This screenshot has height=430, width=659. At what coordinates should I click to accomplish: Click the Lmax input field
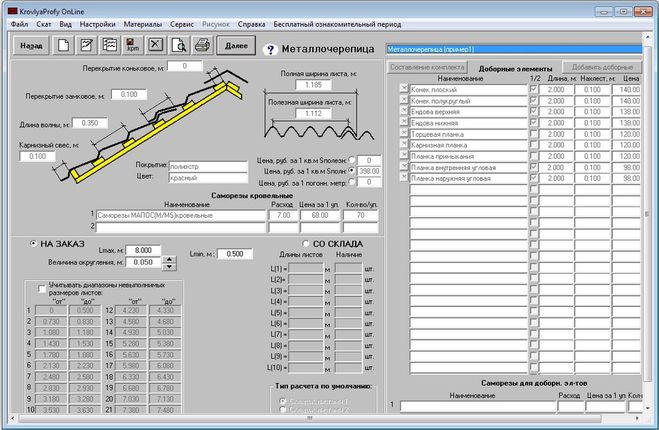[143, 249]
